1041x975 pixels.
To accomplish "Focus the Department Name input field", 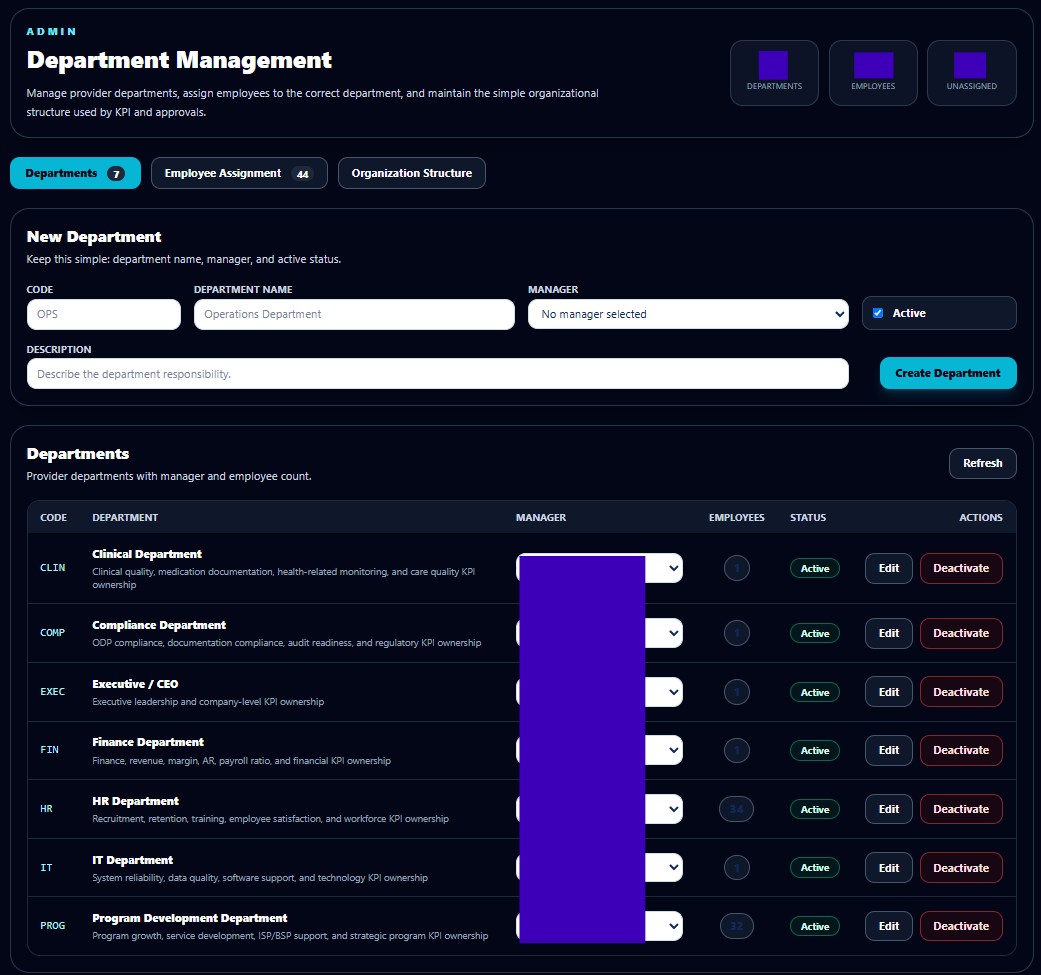I will pyautogui.click(x=354, y=314).
